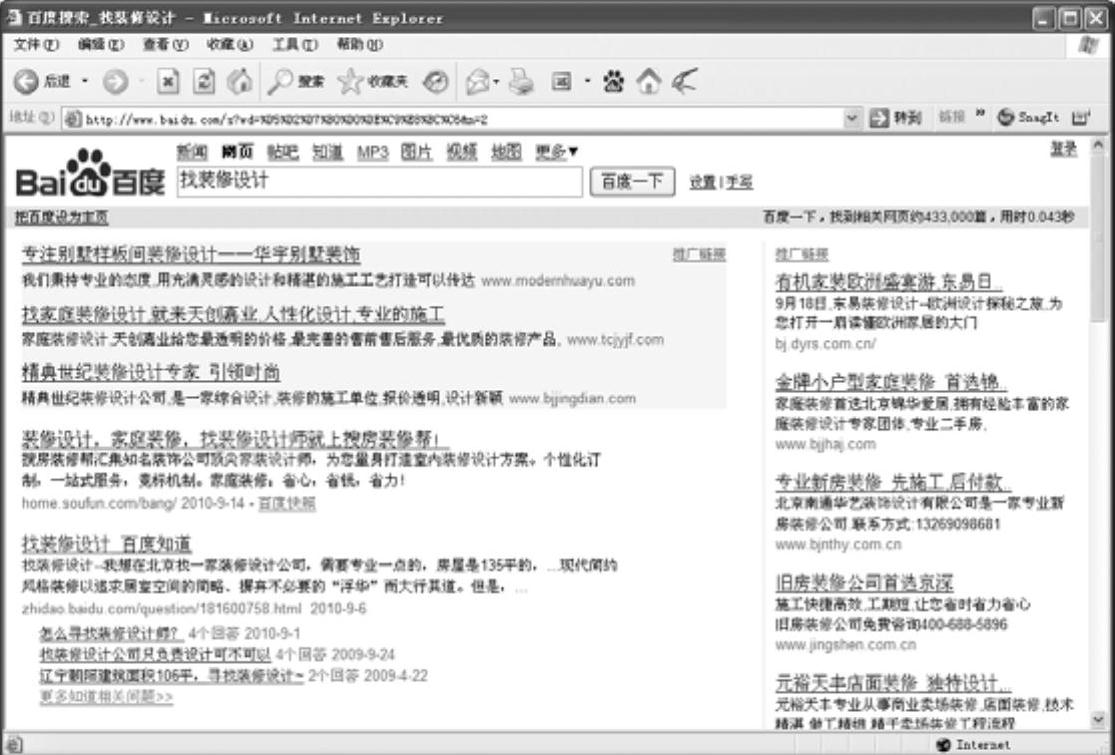Click the 转到 Go button

click(x=896, y=118)
